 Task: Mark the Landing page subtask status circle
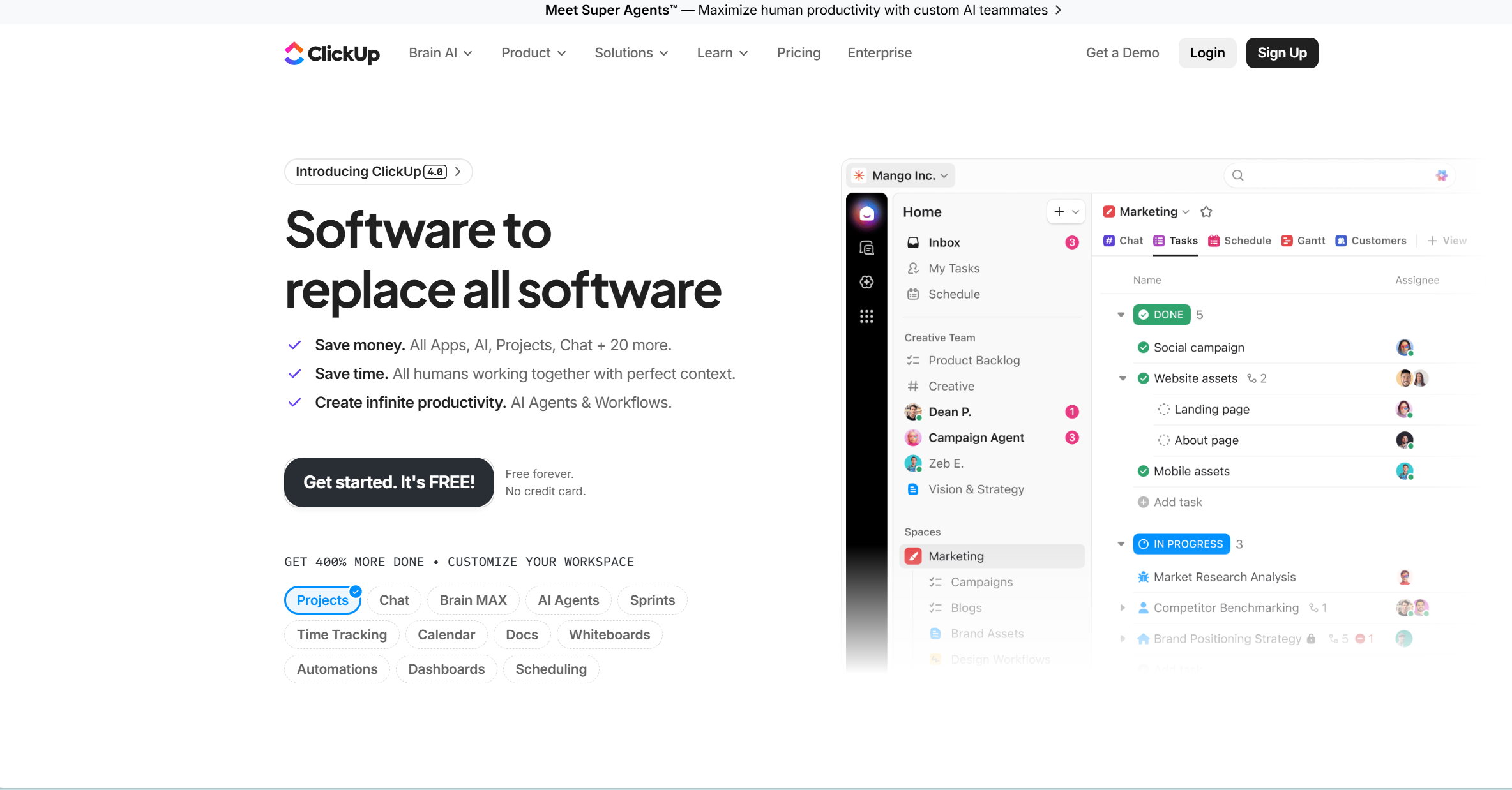(1164, 410)
